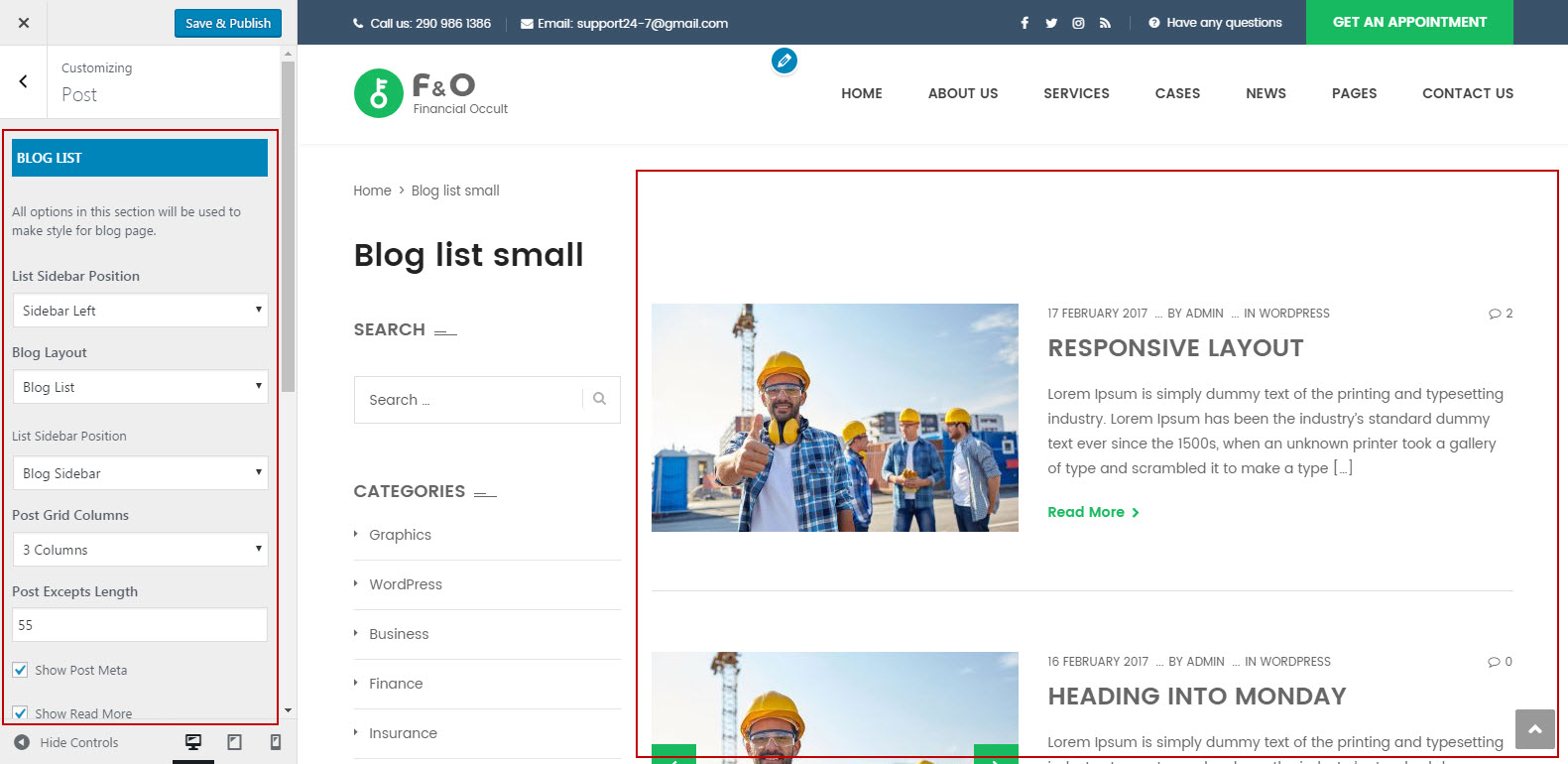Uncheck the Show Post Meta checkbox
This screenshot has height=764, width=1568.
coord(20,670)
